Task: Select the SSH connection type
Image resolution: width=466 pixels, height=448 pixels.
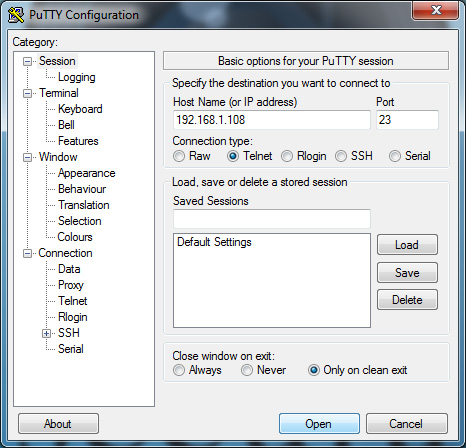Action: 341,156
